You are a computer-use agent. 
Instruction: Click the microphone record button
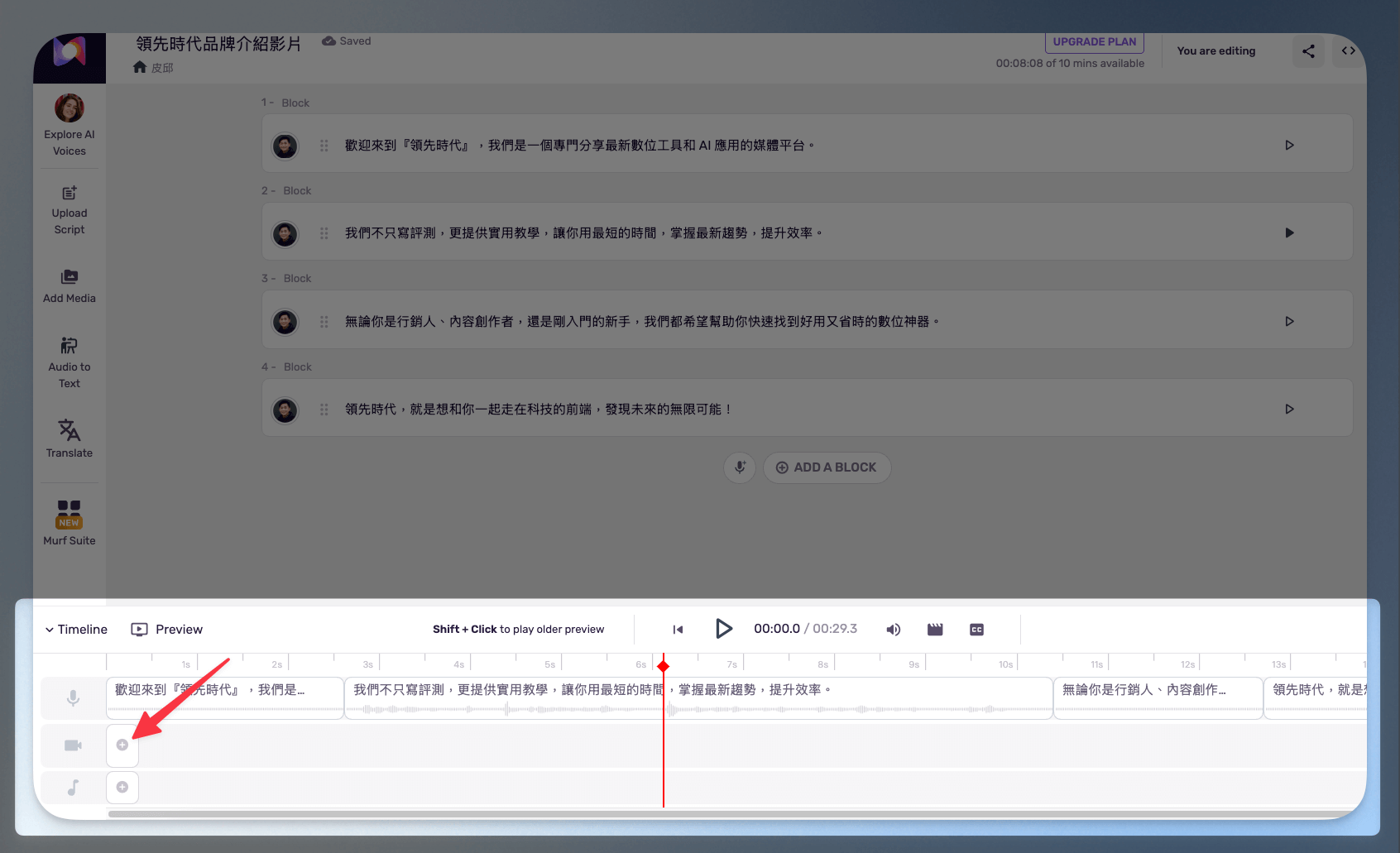click(x=740, y=467)
